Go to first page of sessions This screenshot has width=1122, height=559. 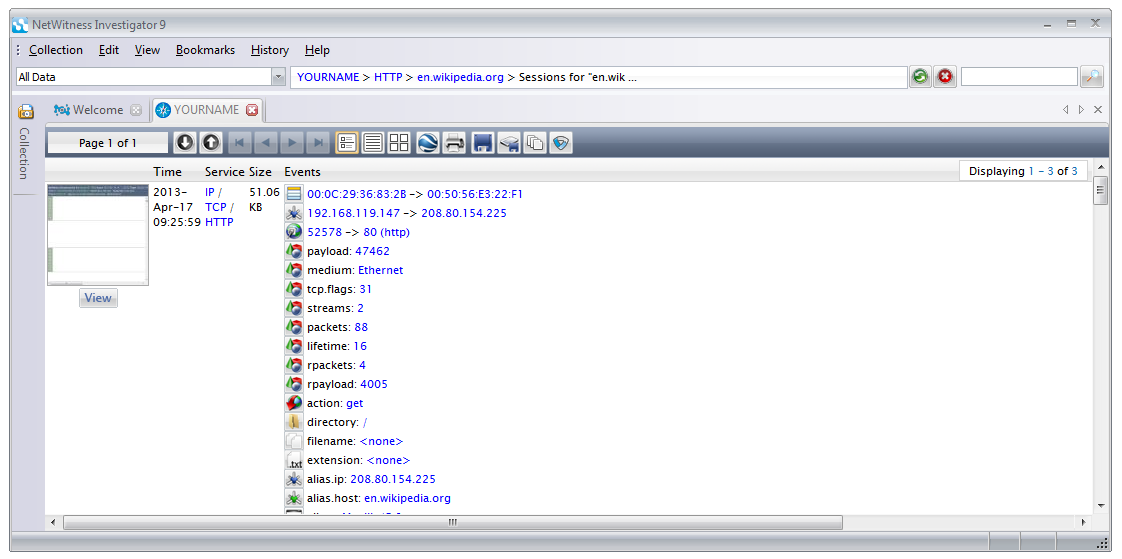(239, 143)
